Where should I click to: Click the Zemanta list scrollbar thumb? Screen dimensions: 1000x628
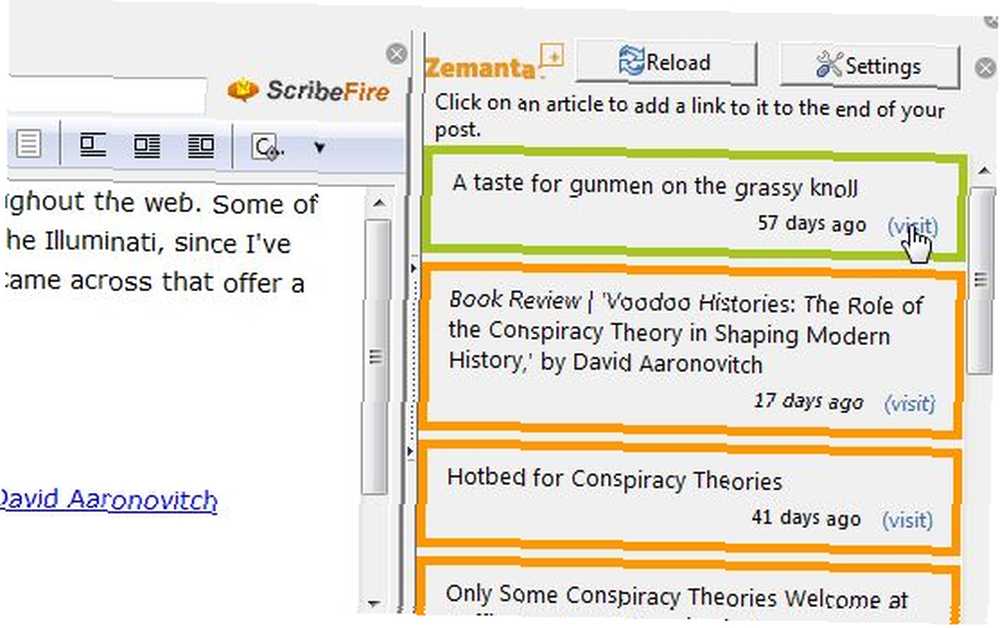click(x=981, y=279)
